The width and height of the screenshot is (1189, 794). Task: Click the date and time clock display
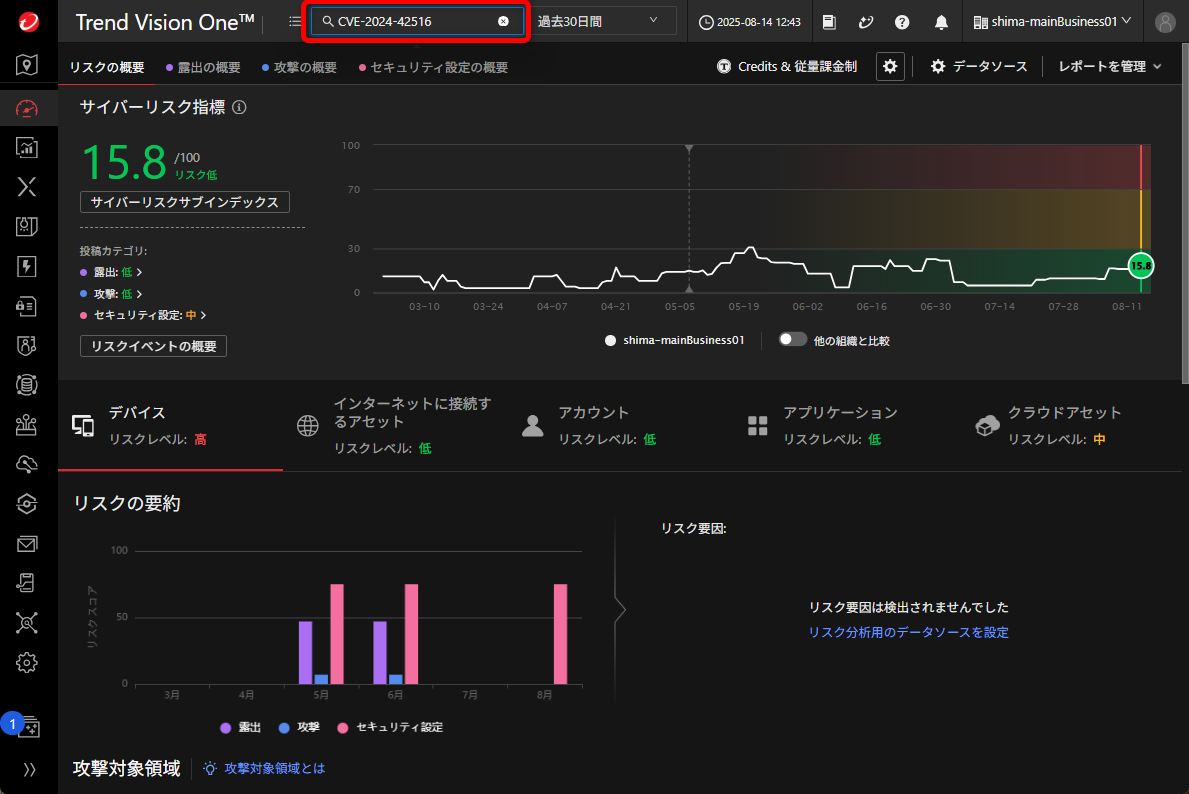749,22
